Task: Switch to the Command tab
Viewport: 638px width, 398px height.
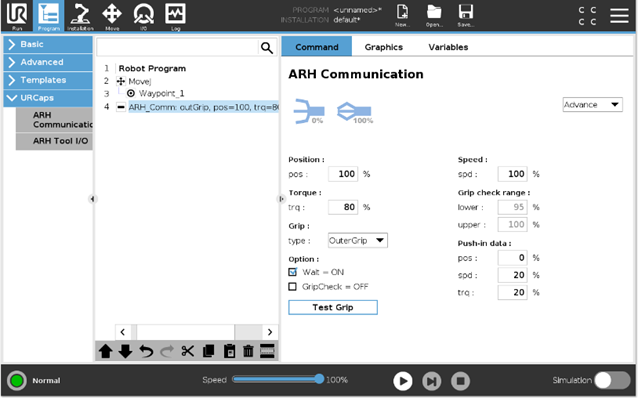Action: tap(317, 47)
